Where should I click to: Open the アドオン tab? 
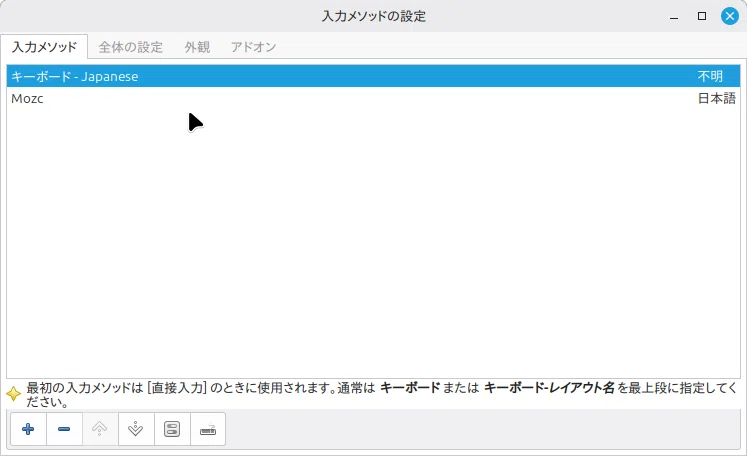253,47
